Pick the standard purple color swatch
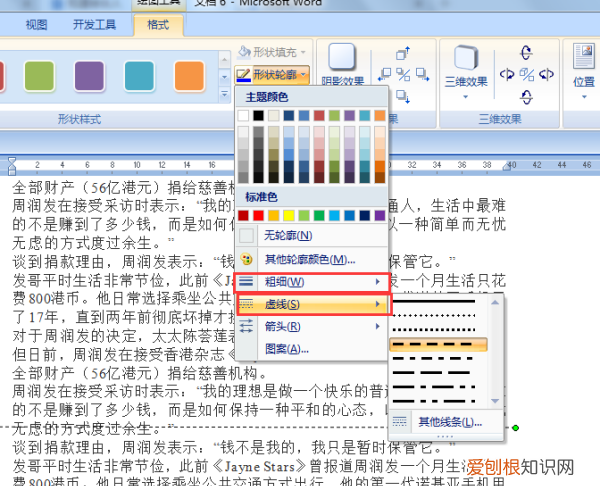 380,215
